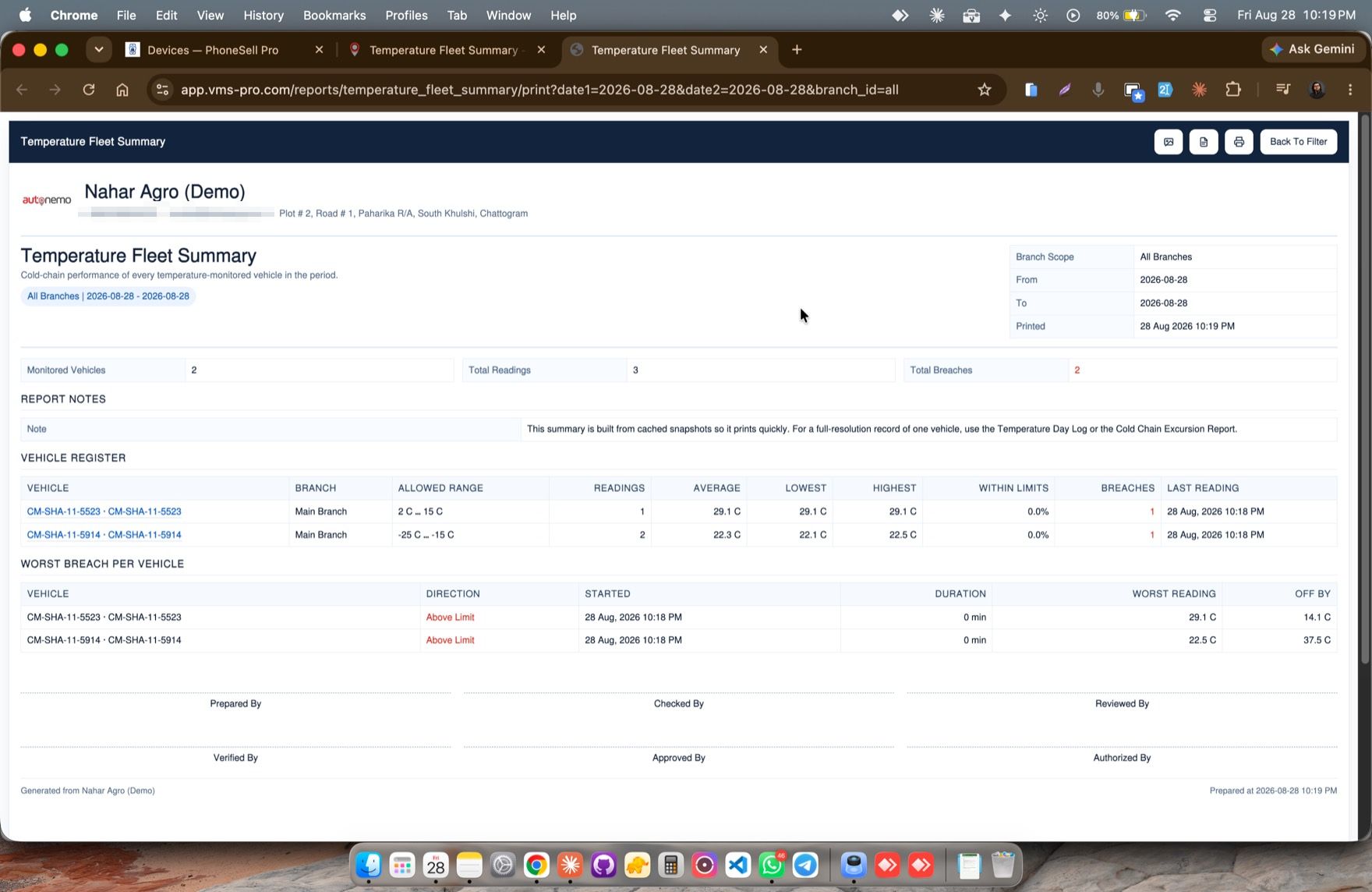
Task: View site information icon beside the URL
Action: [162, 90]
